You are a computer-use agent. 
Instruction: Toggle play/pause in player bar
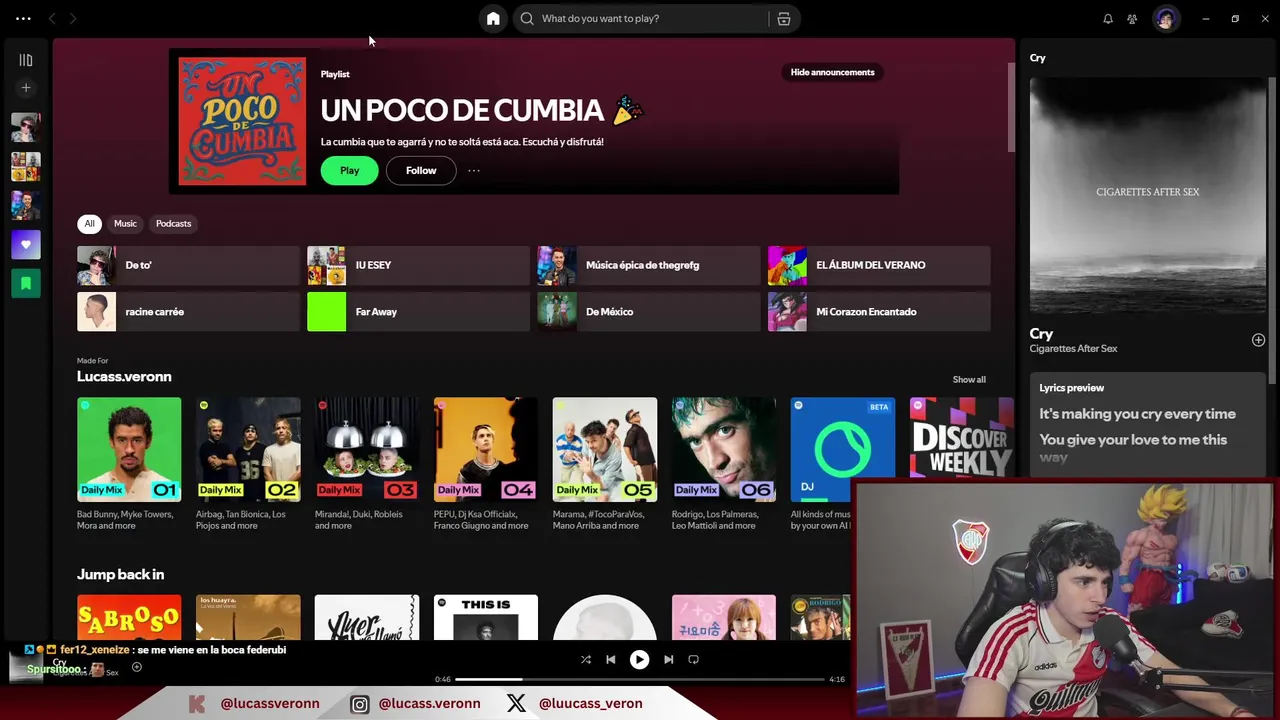(639, 659)
